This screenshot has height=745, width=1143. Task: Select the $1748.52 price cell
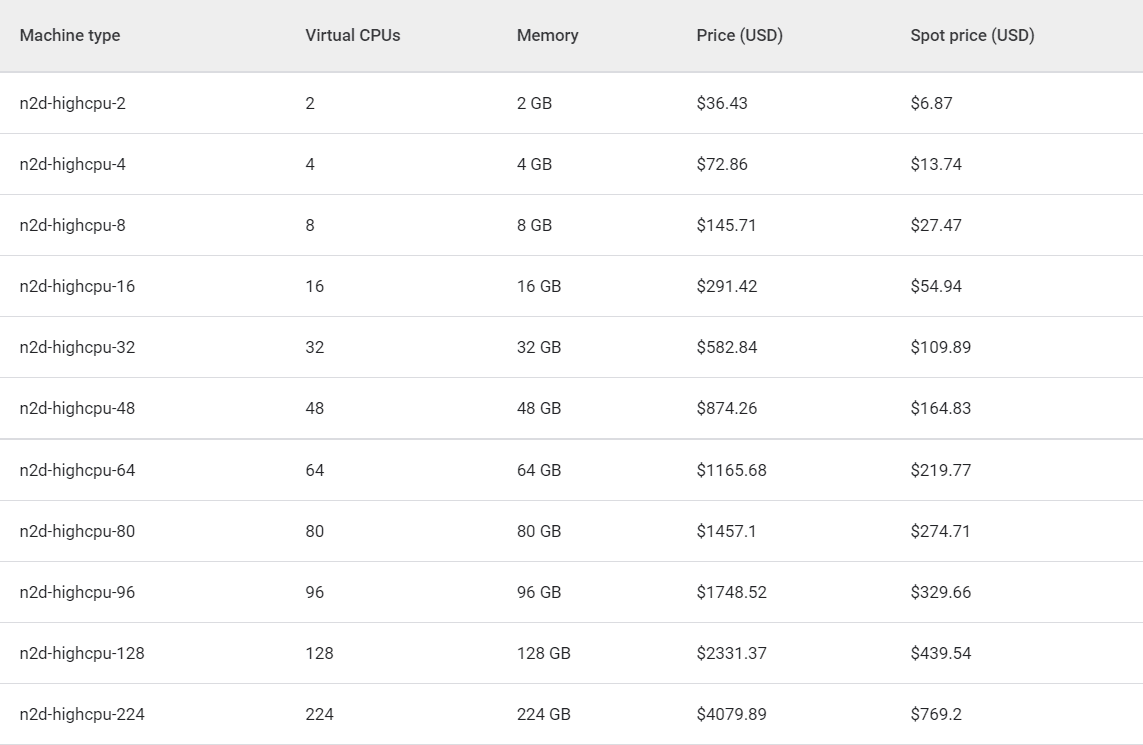[x=731, y=593]
